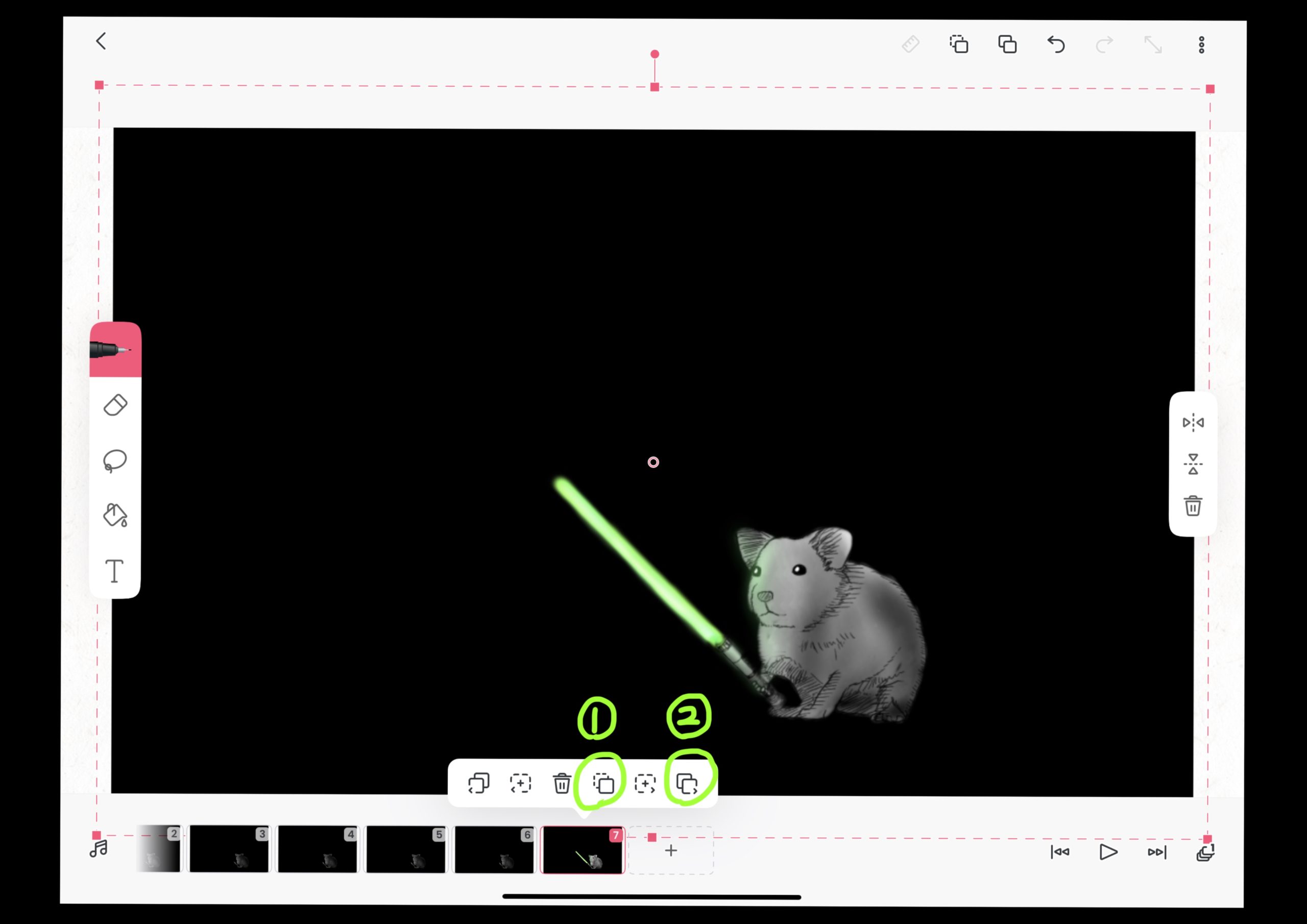1307x924 pixels.
Task: Delete the selection using the right-panel trash
Action: pyautogui.click(x=1193, y=505)
